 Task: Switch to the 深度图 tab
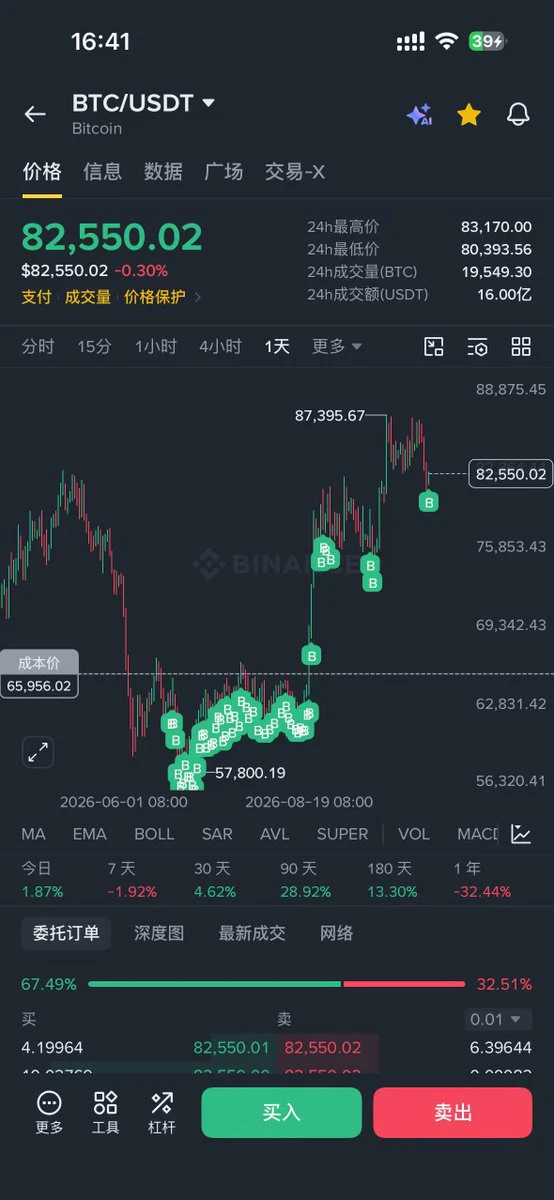point(160,933)
